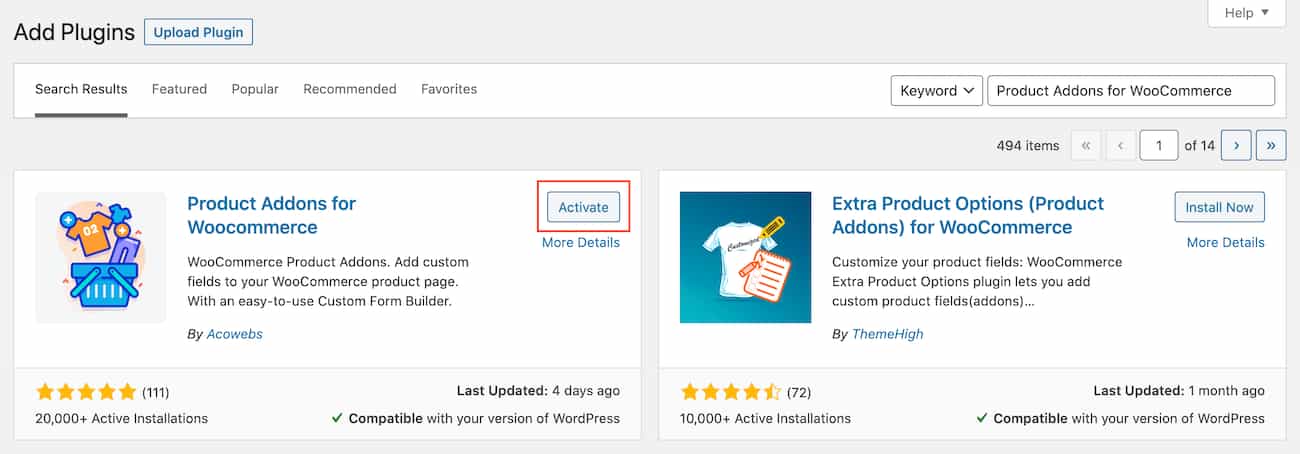Visit the Acowebs author link

tap(235, 334)
